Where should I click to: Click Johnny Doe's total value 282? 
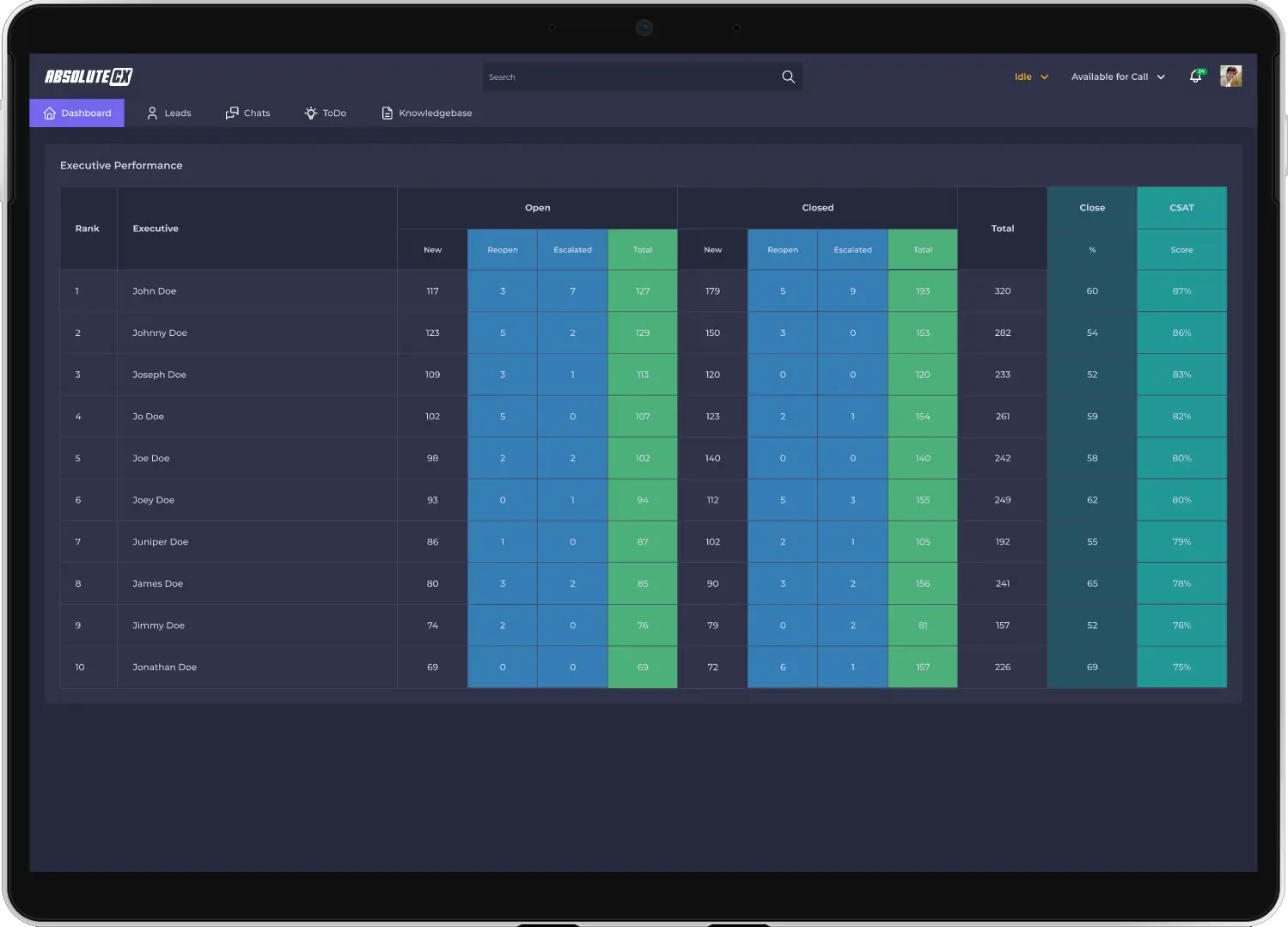(x=1003, y=332)
